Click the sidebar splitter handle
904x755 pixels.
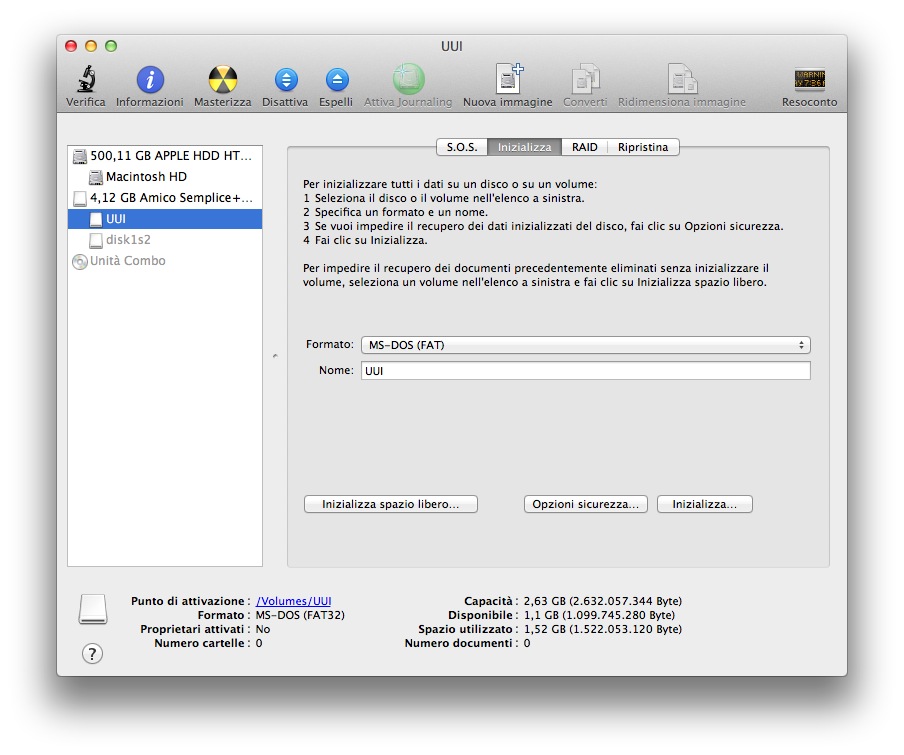[275, 356]
